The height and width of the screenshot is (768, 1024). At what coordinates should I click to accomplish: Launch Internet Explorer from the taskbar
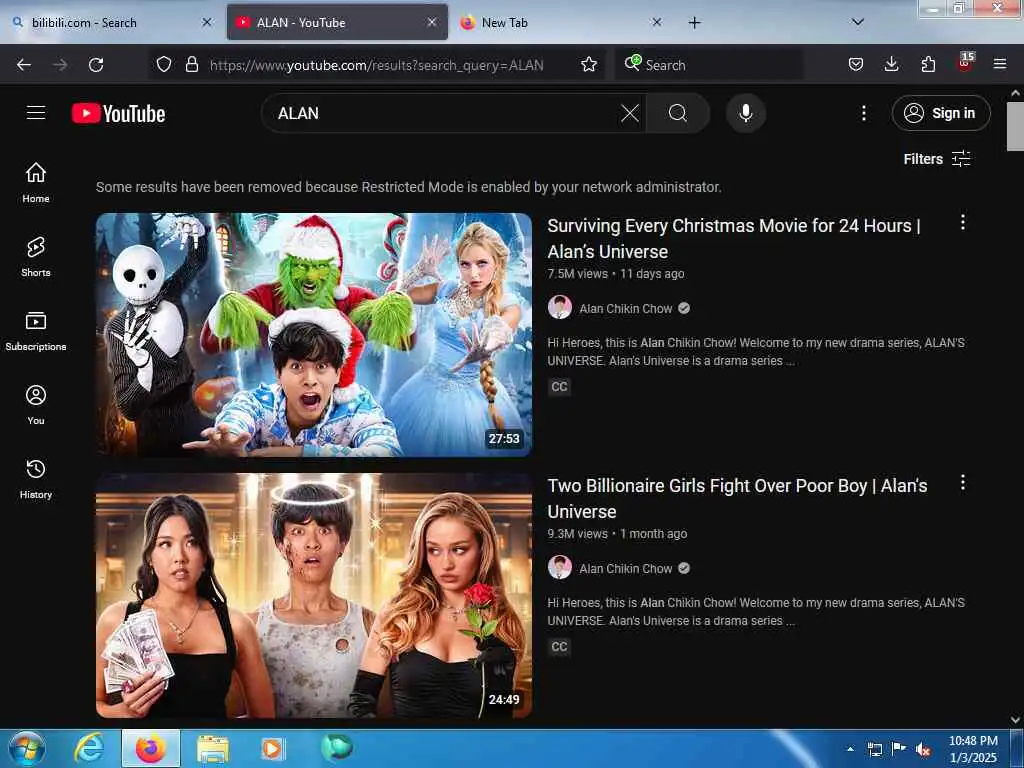click(88, 748)
